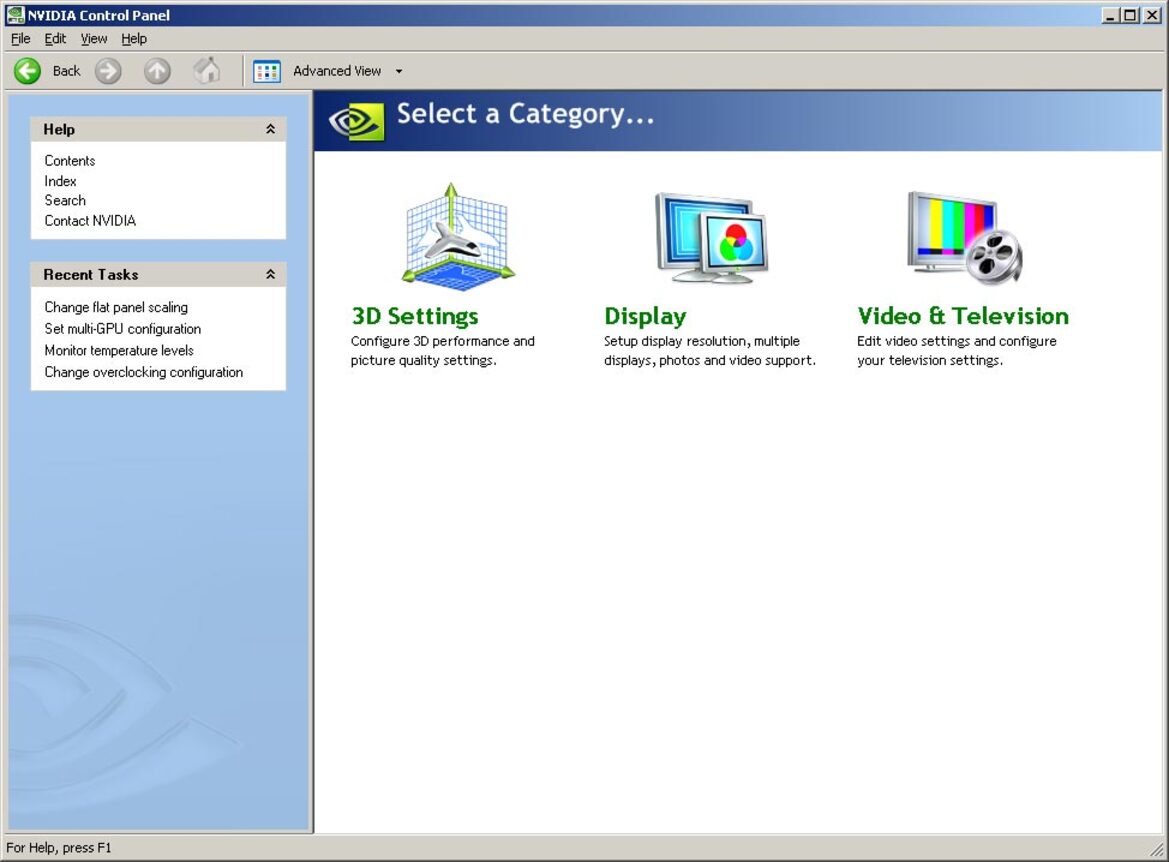
Task: Open Help Index link
Action: 60,180
